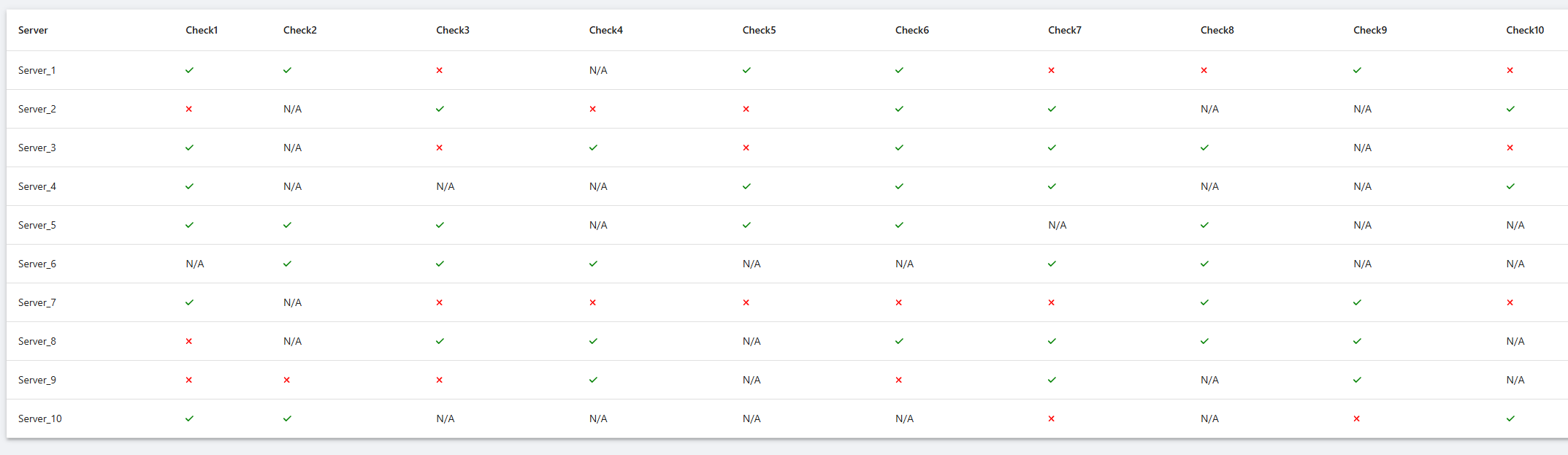Select the Server_7 row label
This screenshot has height=455, width=1568.
click(x=37, y=302)
